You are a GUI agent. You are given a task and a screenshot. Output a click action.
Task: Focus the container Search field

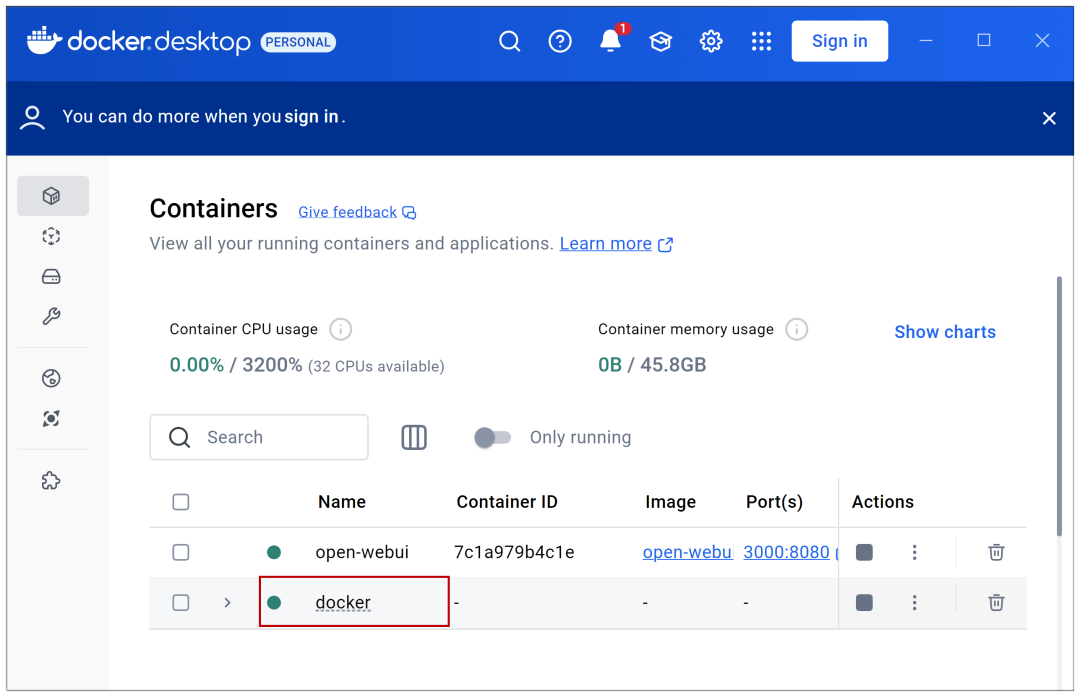[x=259, y=437]
